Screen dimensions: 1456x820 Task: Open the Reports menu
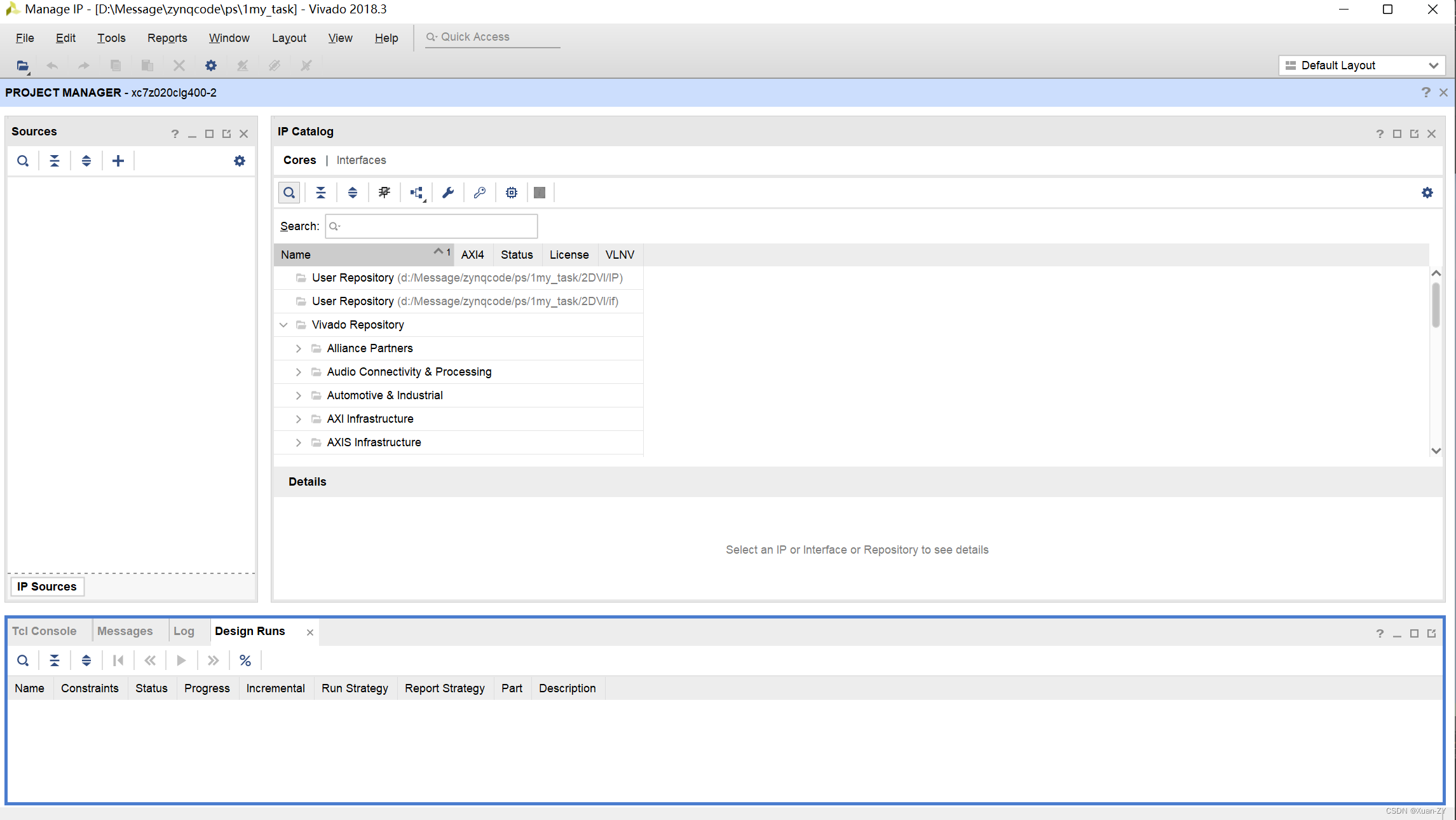click(x=167, y=38)
